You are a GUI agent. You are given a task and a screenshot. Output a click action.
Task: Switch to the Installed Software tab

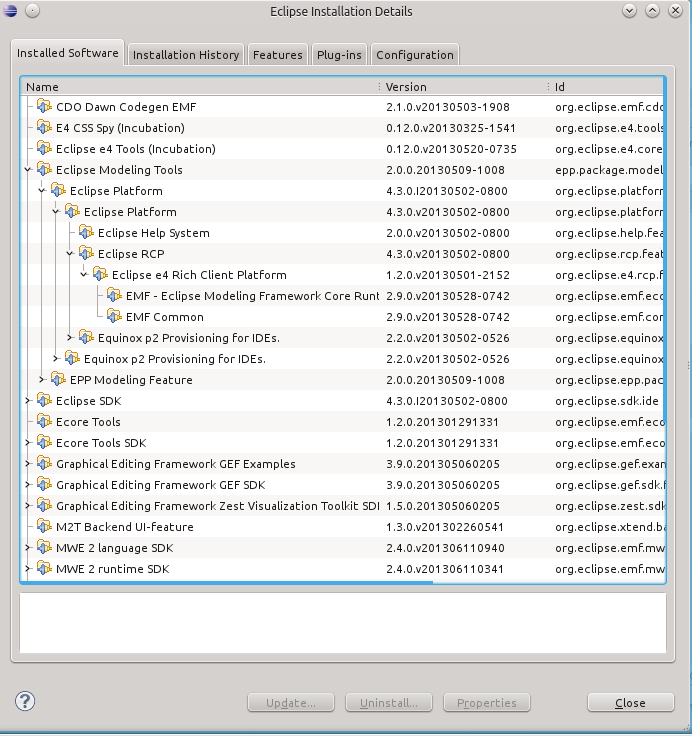(68, 53)
